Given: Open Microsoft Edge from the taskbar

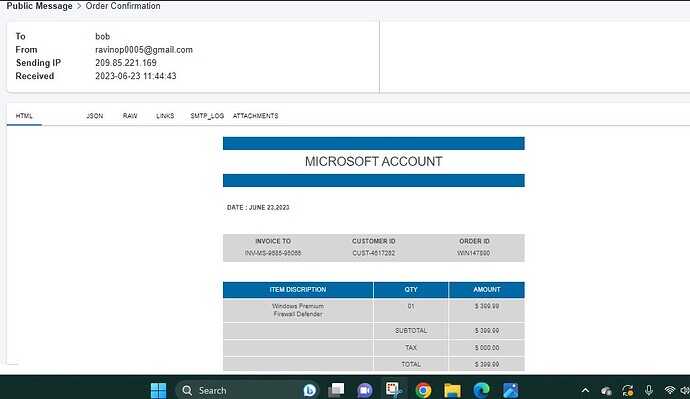Looking at the screenshot, I should (x=481, y=390).
